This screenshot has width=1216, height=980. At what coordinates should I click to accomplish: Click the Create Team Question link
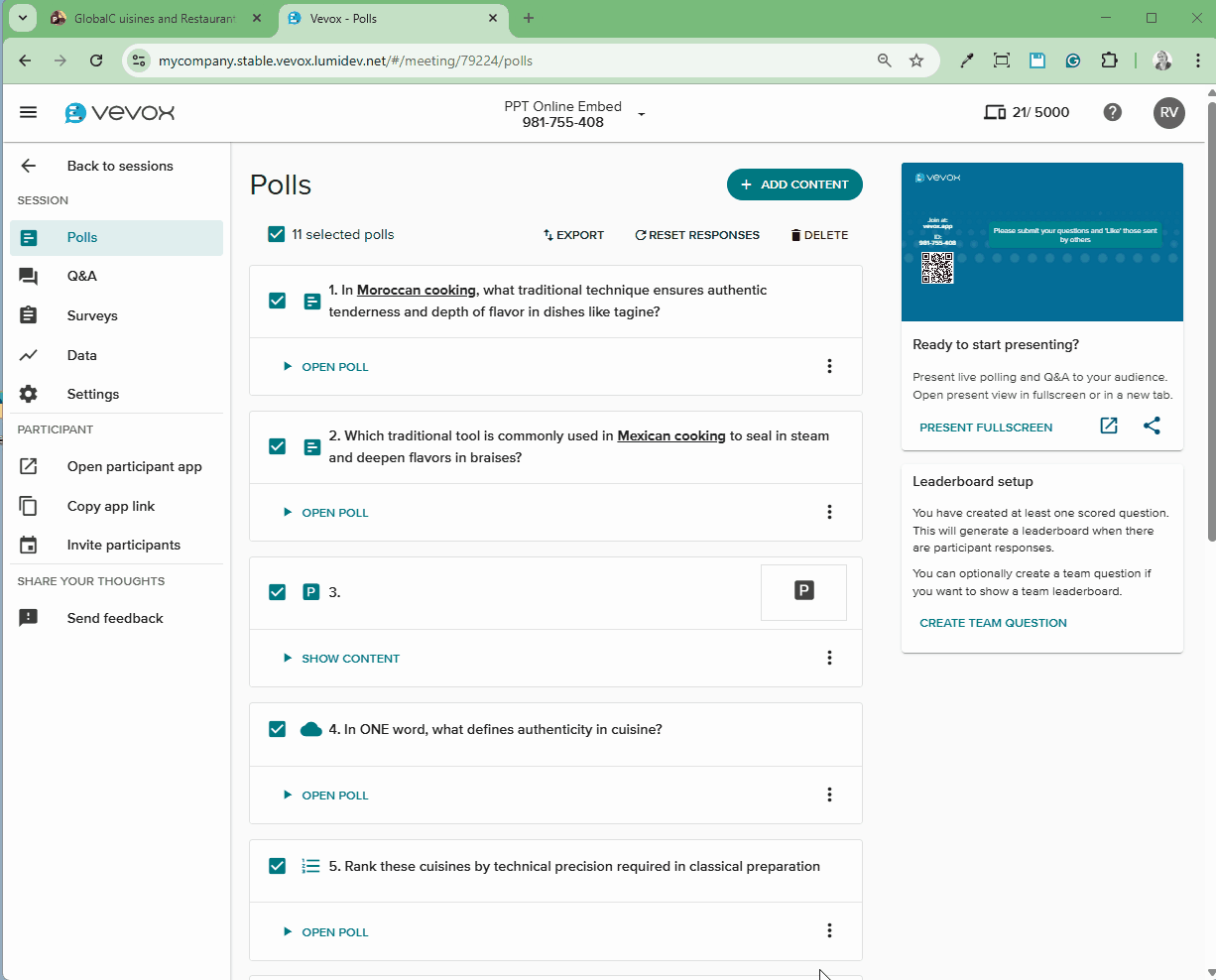[x=991, y=622]
